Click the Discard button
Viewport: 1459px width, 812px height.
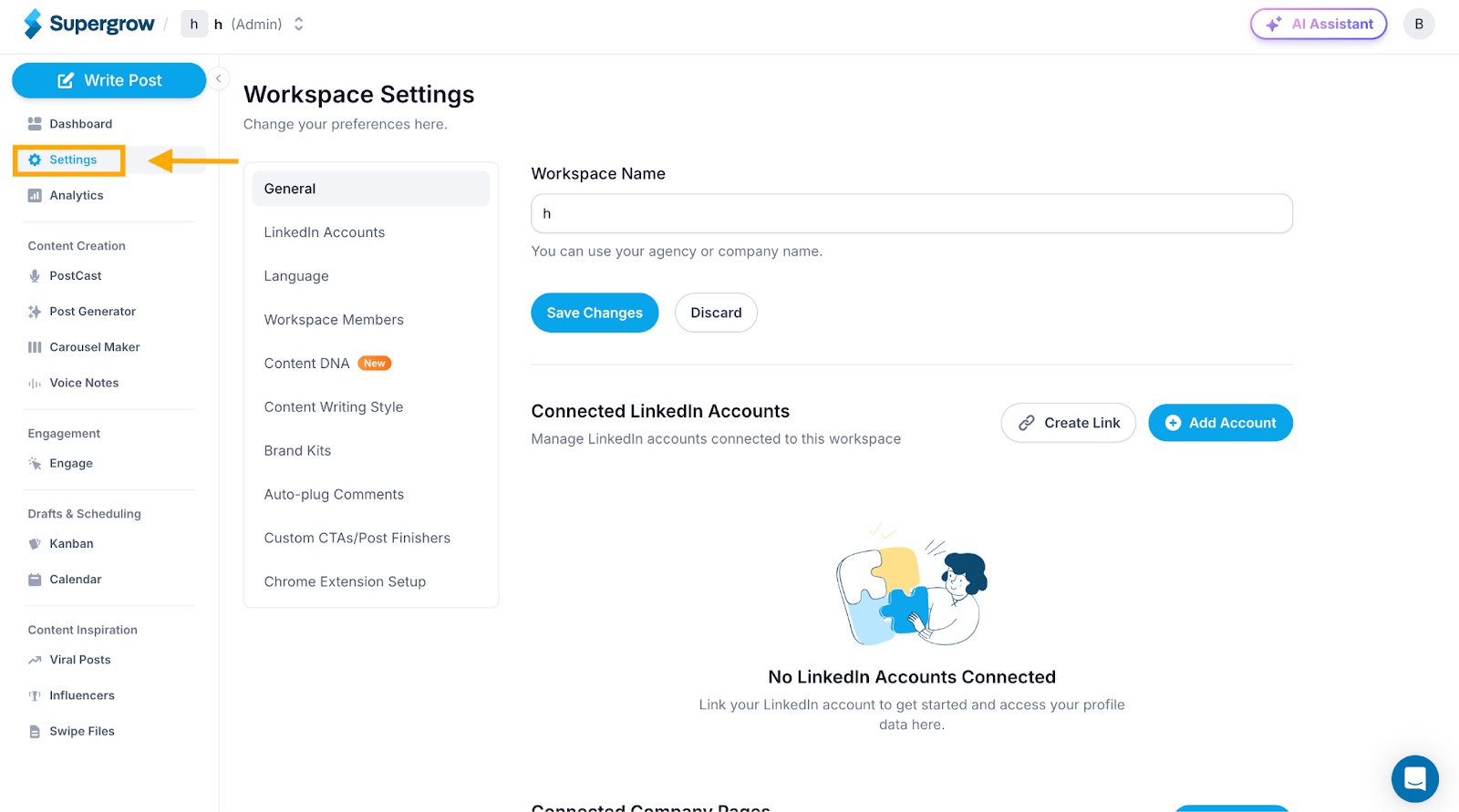tap(716, 313)
